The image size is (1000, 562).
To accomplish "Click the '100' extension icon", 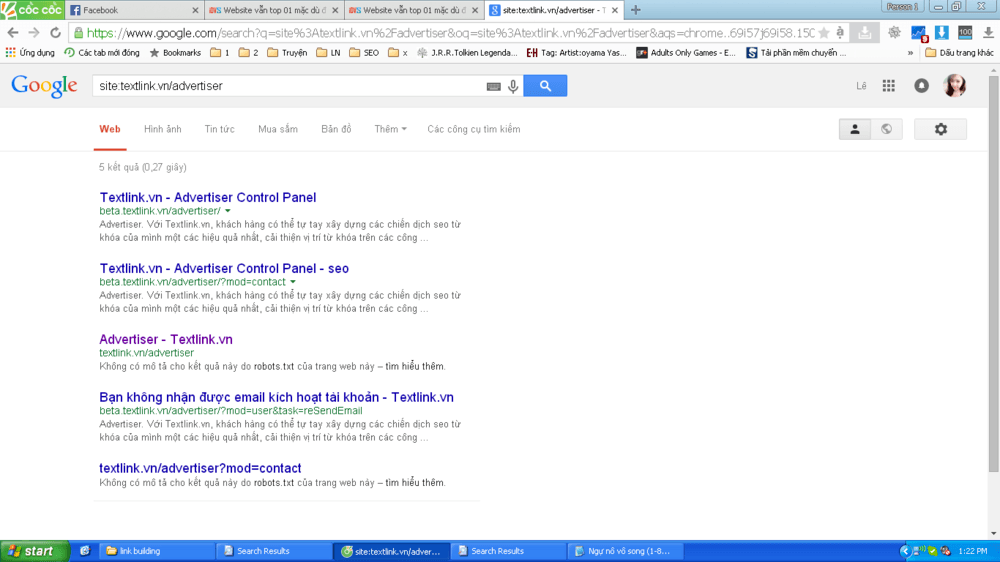I will [x=965, y=33].
